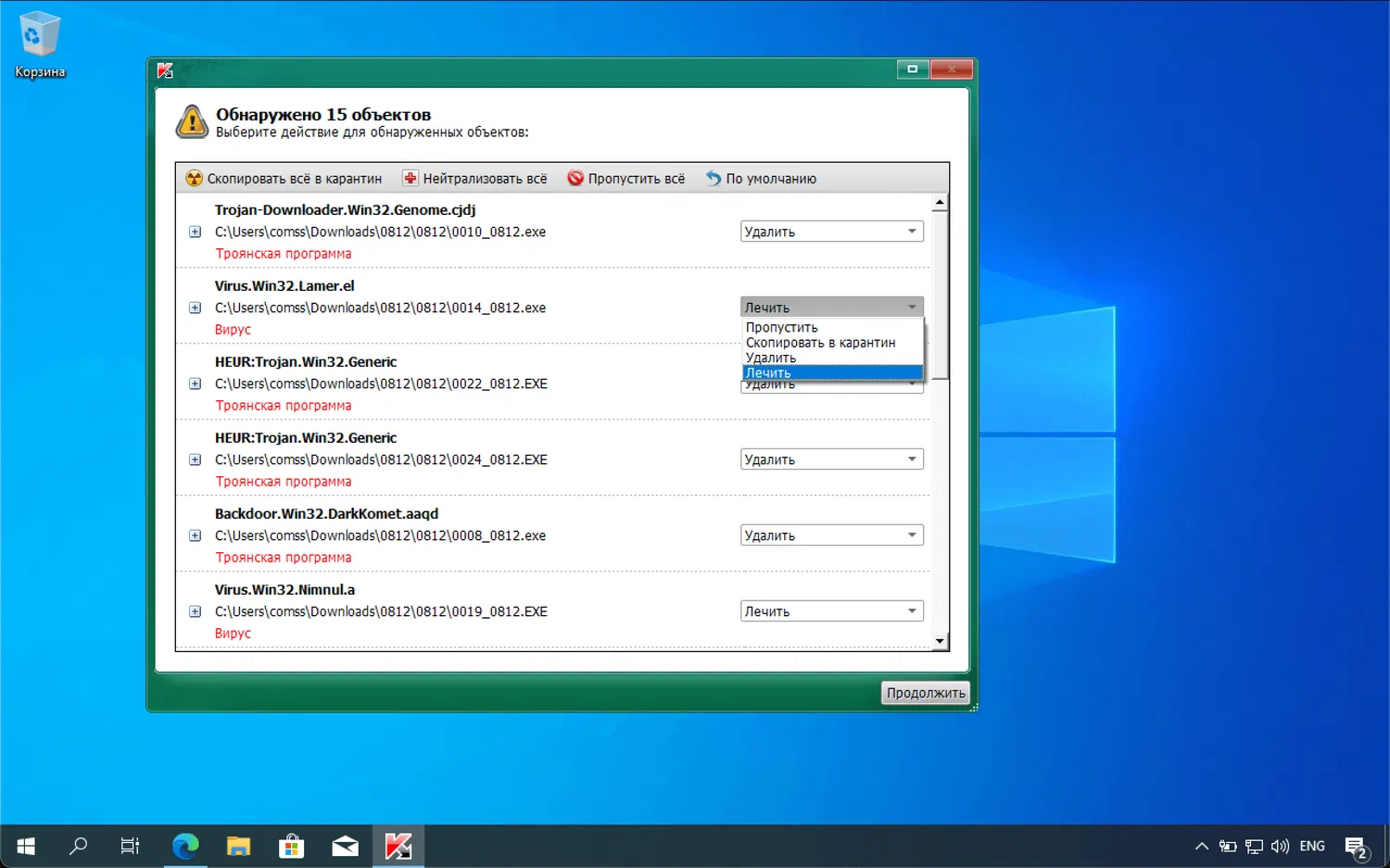Choose Удалить in the open dropdown list
Image resolution: width=1390 pixels, height=868 pixels.
[x=832, y=358]
